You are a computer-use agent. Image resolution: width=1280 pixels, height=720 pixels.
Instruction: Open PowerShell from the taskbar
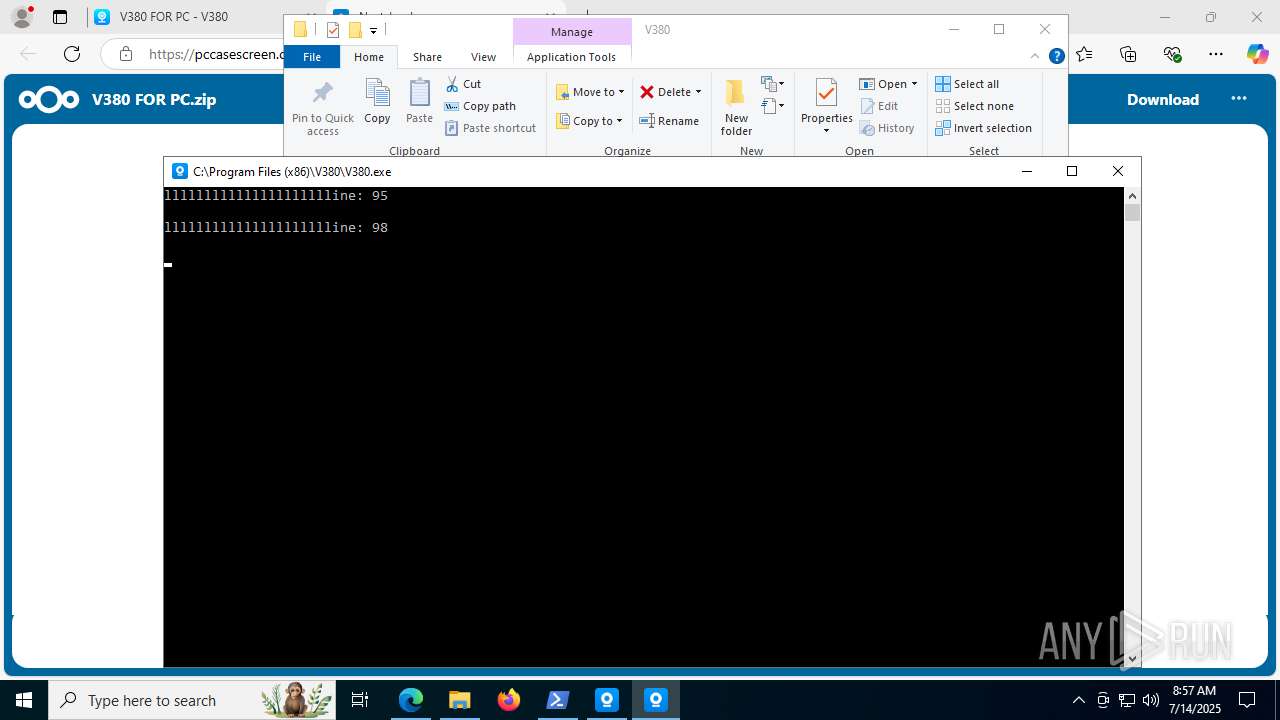coord(558,700)
